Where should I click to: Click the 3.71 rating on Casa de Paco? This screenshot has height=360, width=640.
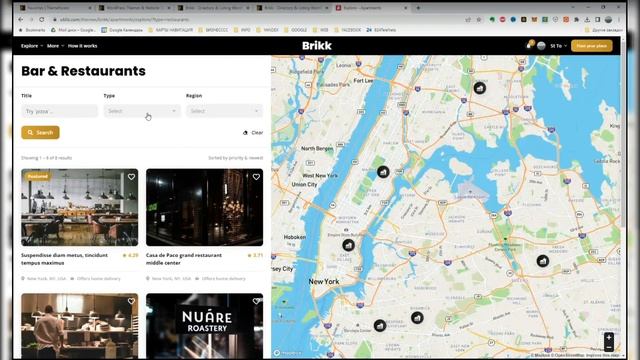click(x=256, y=255)
